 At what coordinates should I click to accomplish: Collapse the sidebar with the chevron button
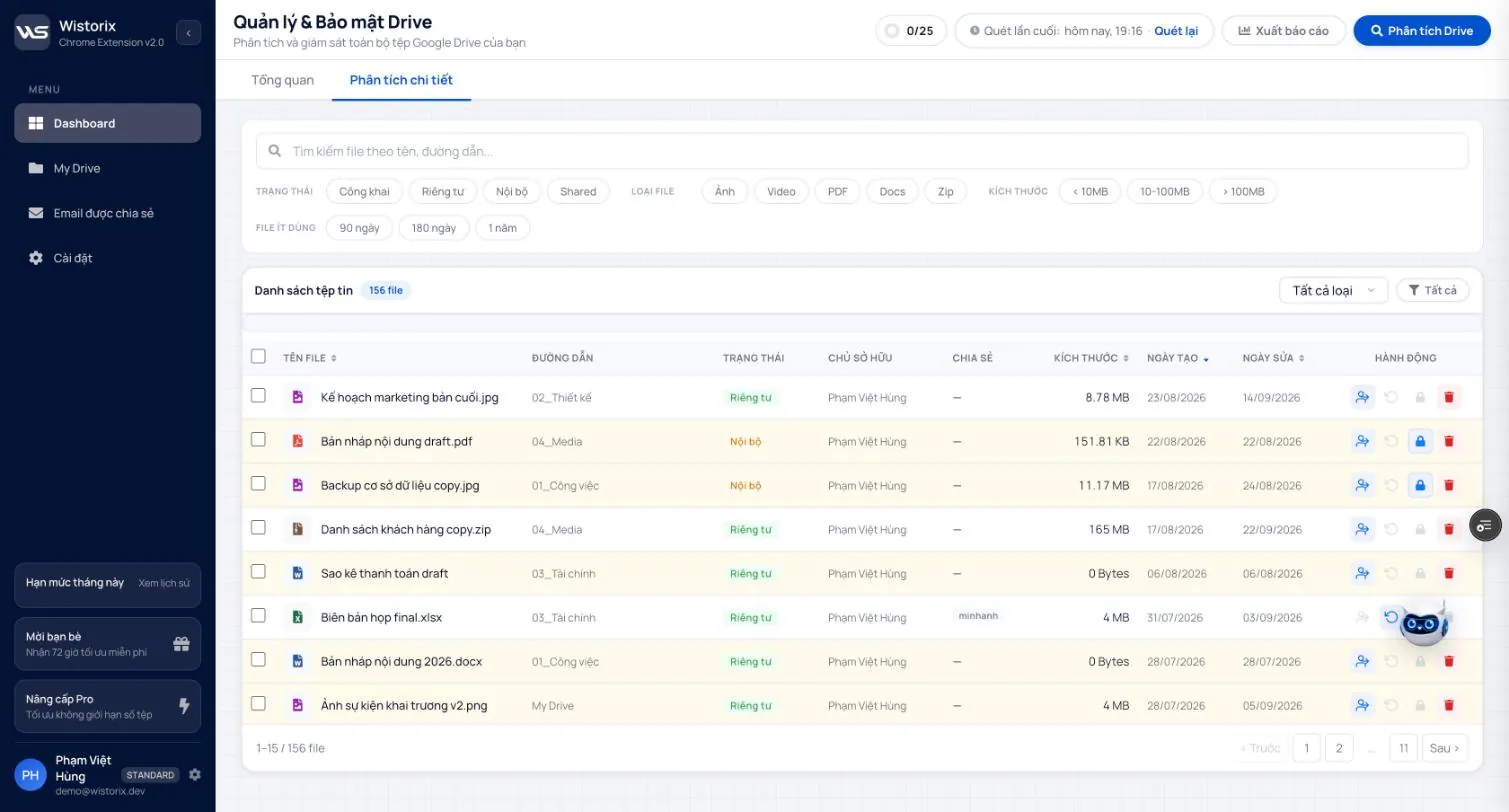188,33
